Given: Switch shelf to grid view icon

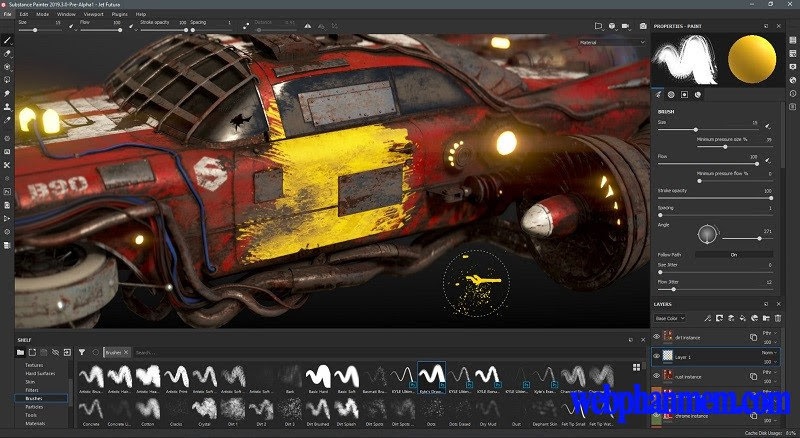Looking at the screenshot, I should tap(636, 367).
